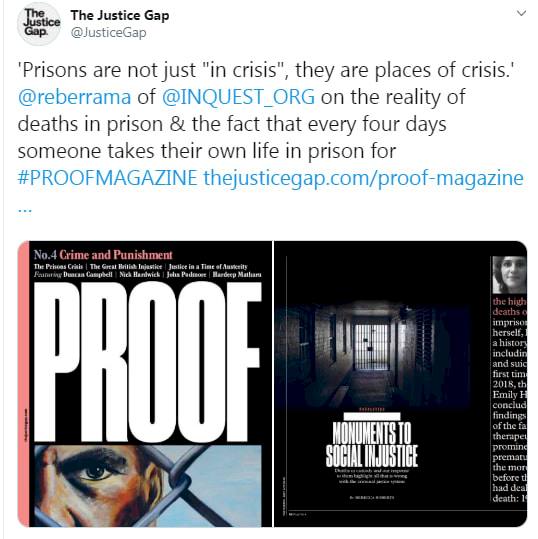Image resolution: width=538 pixels, height=539 pixels.
Task: Click the author portrait photo thumbnail
Action: coord(509,275)
